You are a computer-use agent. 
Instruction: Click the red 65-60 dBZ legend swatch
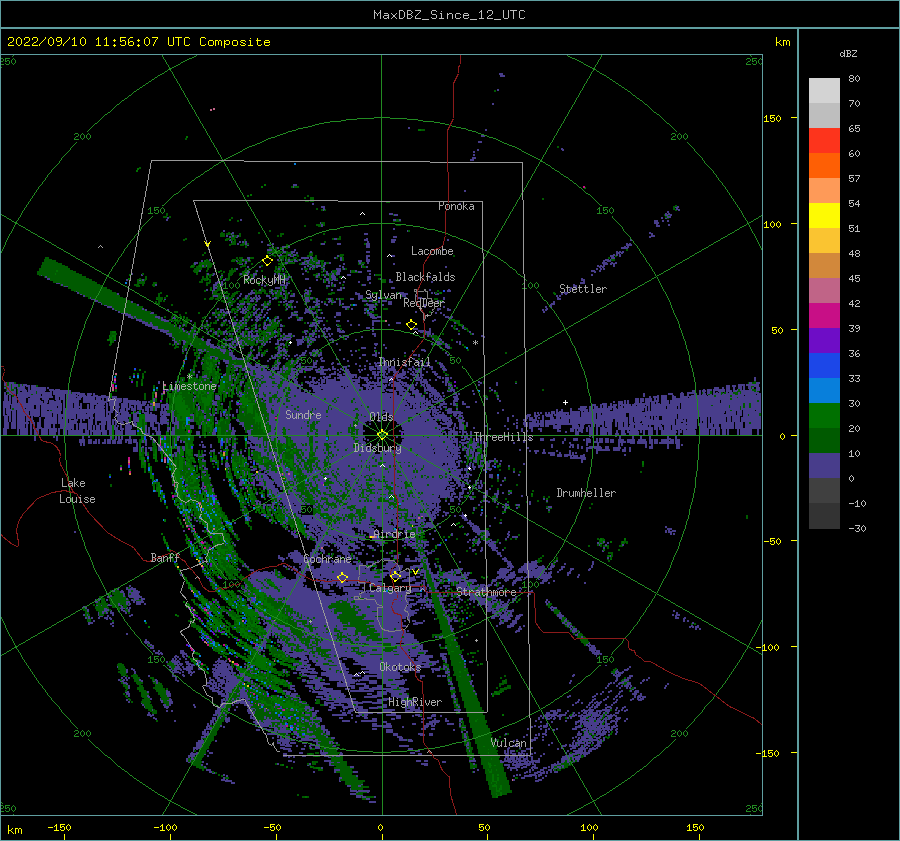point(824,140)
